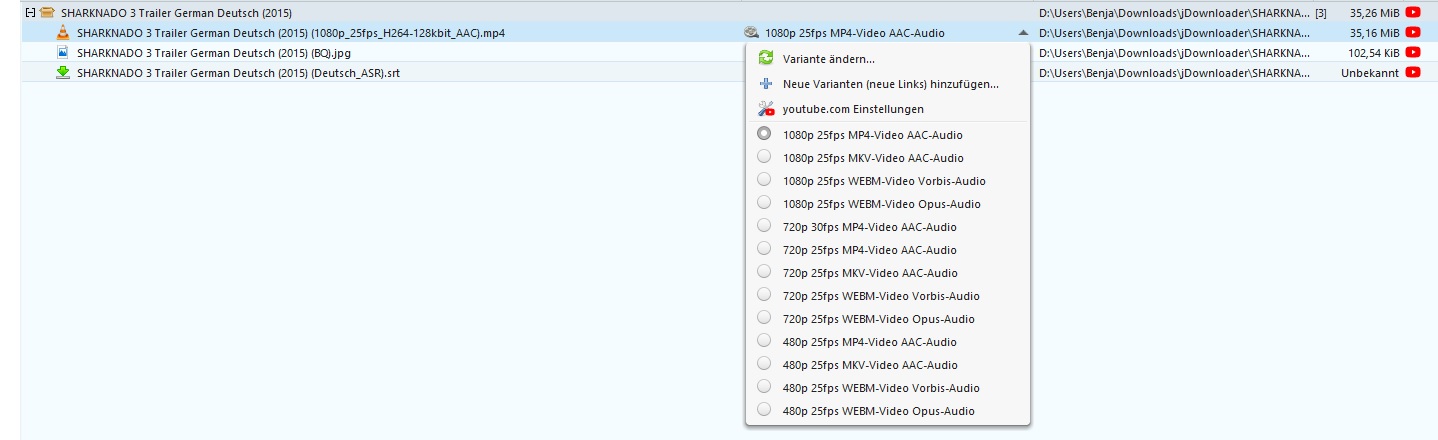Viewport: 1438px width, 440px height.
Task: Choose 'Neue Varianten (neue Links) hinzufügen...'
Action: point(891,85)
